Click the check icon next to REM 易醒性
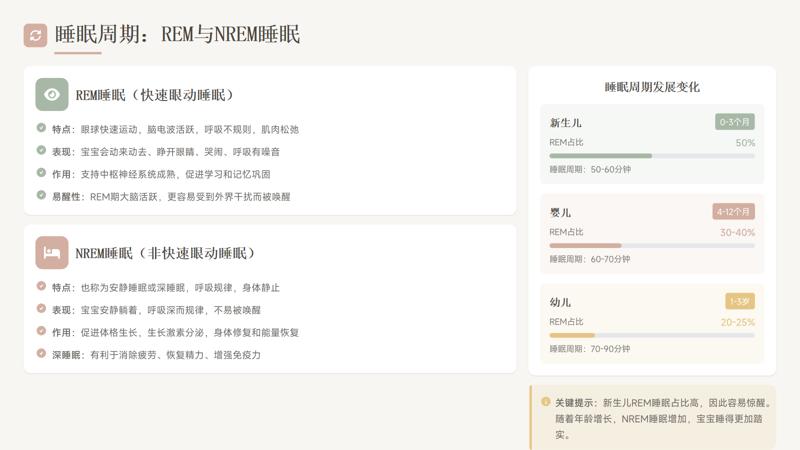Viewport: 800px width, 450px height. point(41,196)
